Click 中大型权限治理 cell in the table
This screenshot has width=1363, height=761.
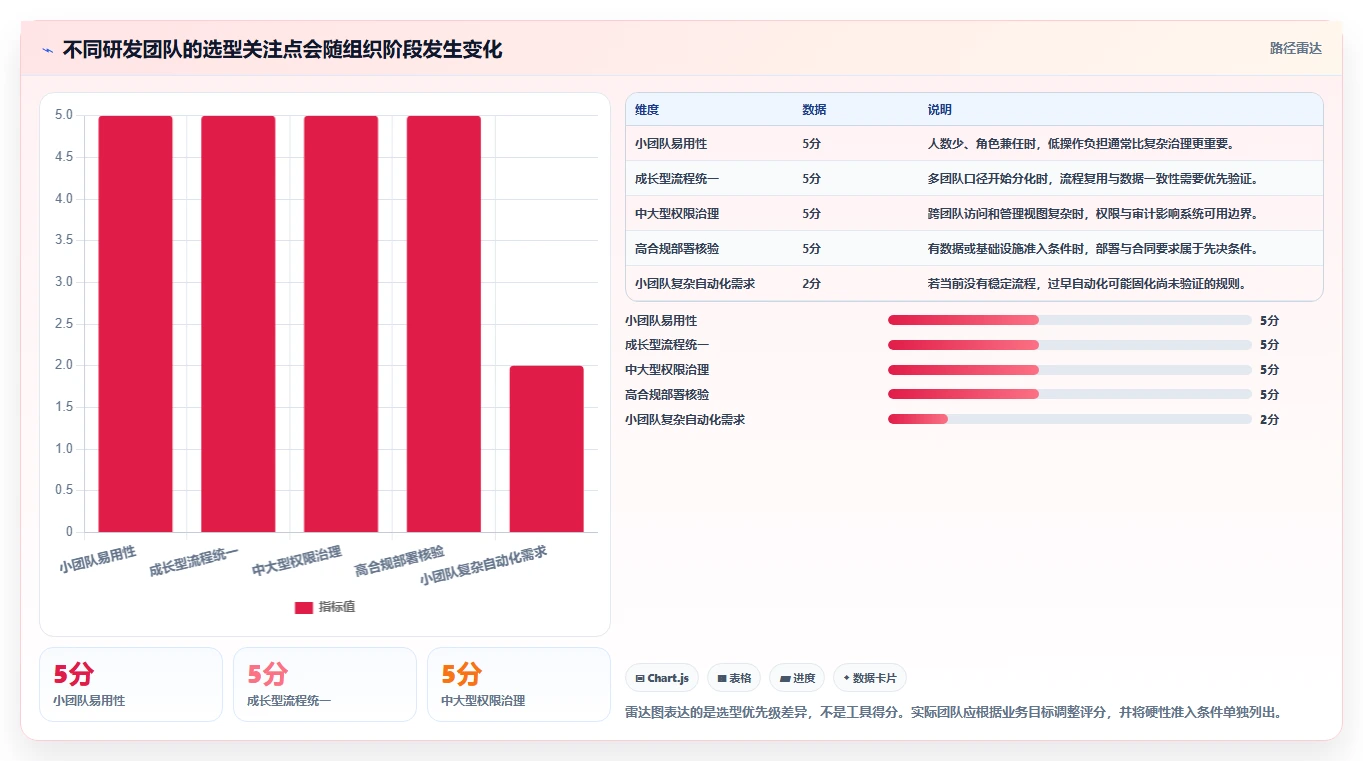click(x=677, y=214)
